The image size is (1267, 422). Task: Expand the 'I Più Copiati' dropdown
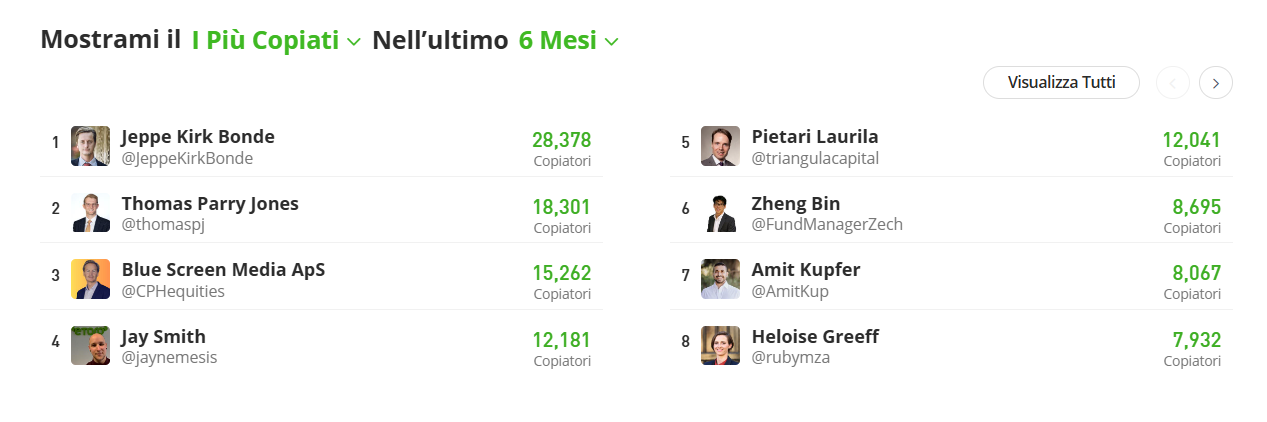(x=276, y=41)
